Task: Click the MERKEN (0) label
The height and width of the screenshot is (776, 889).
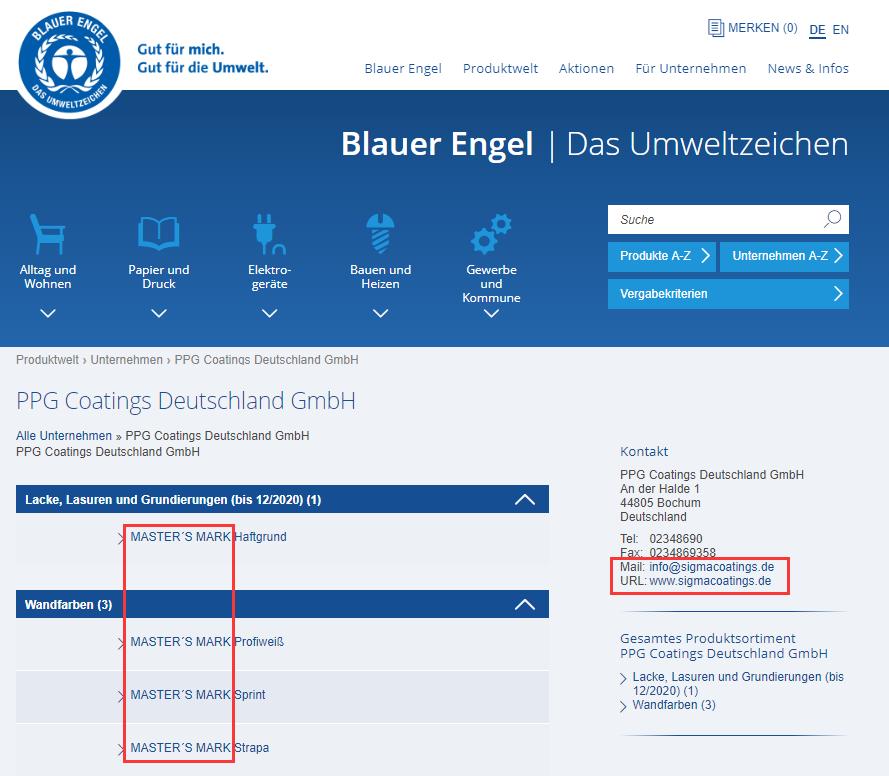Action: coord(763,28)
